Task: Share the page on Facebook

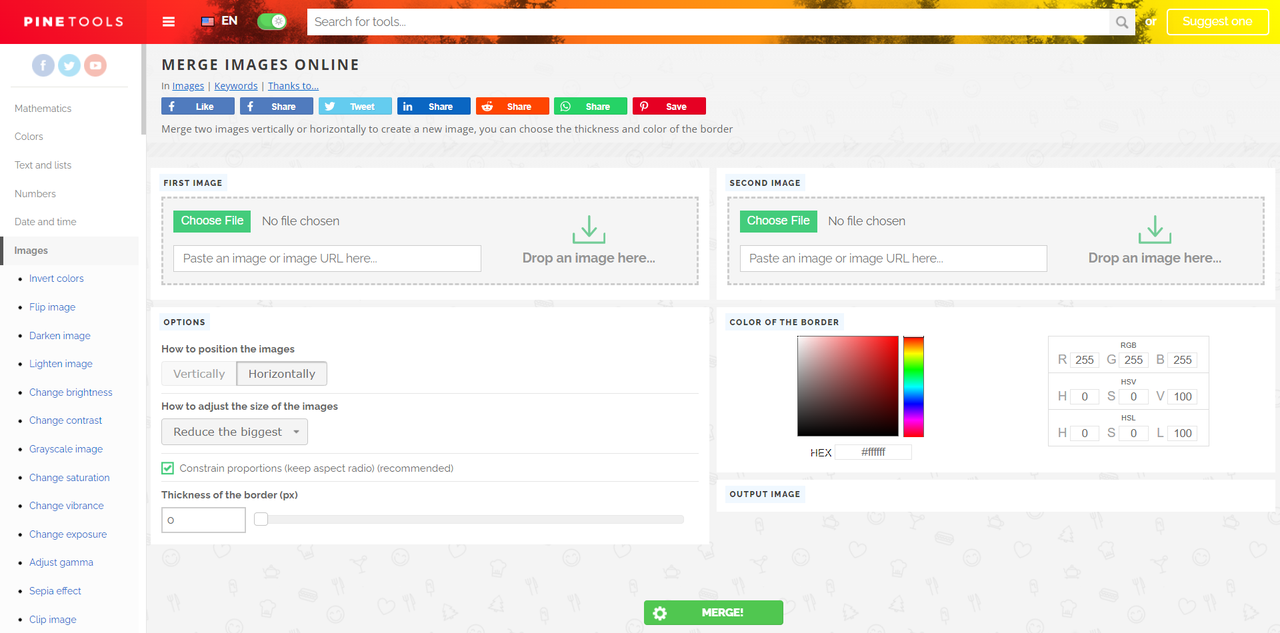Action: click(276, 106)
